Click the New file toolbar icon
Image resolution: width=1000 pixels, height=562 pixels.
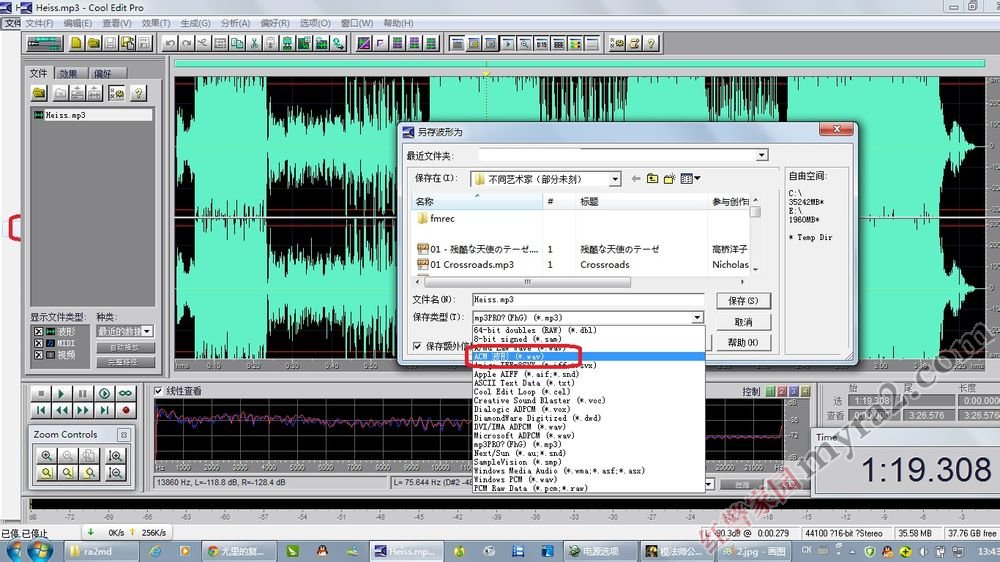(76, 43)
